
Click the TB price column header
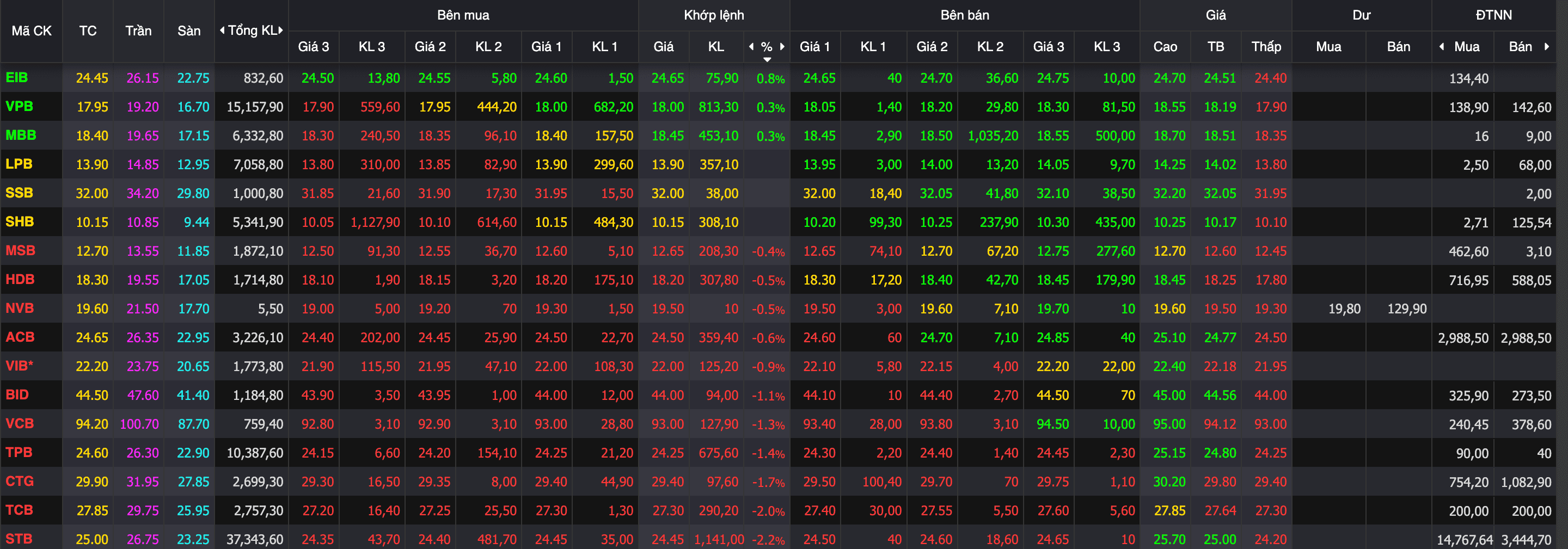pyautogui.click(x=1216, y=46)
